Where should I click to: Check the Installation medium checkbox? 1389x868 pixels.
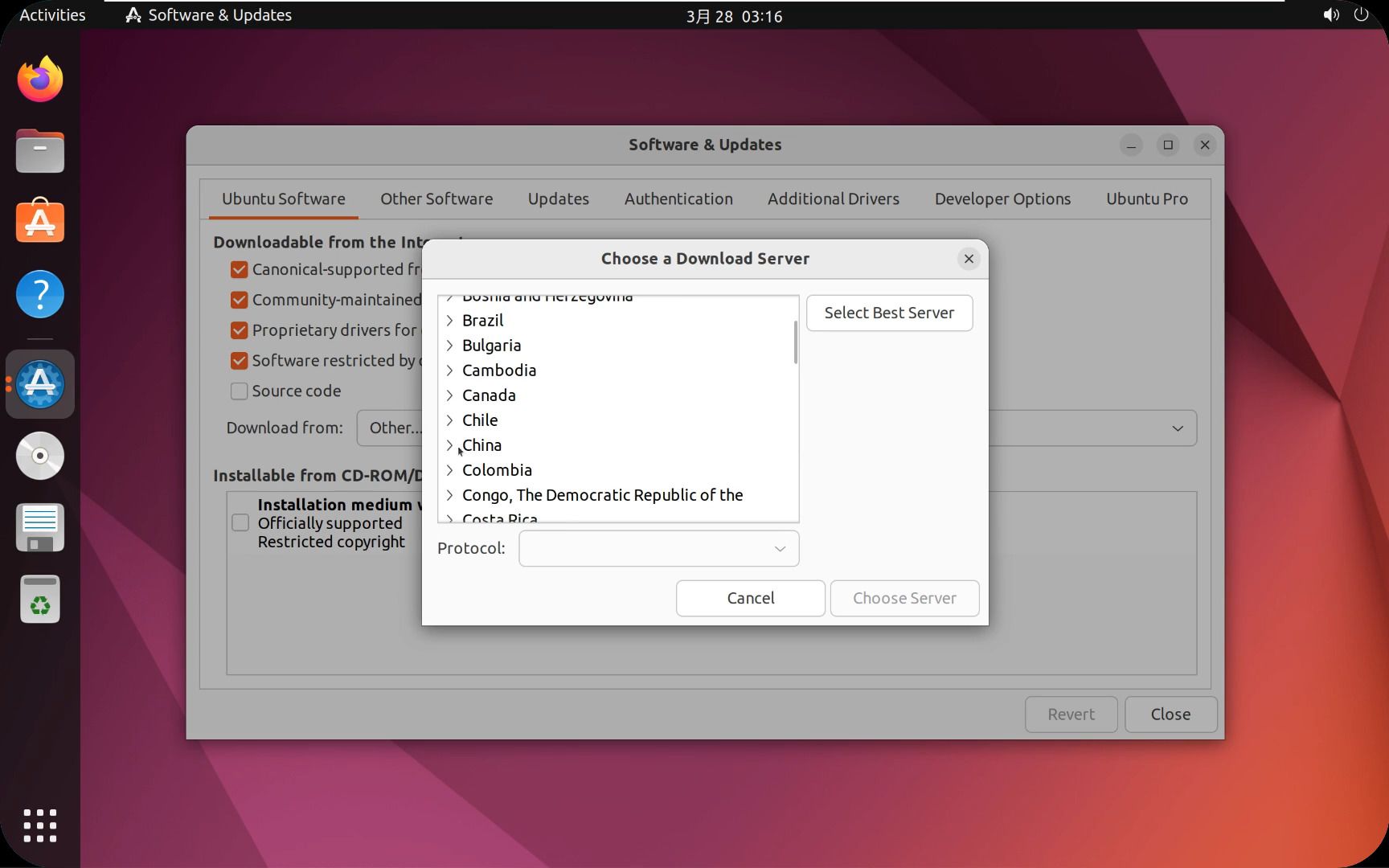[240, 523]
